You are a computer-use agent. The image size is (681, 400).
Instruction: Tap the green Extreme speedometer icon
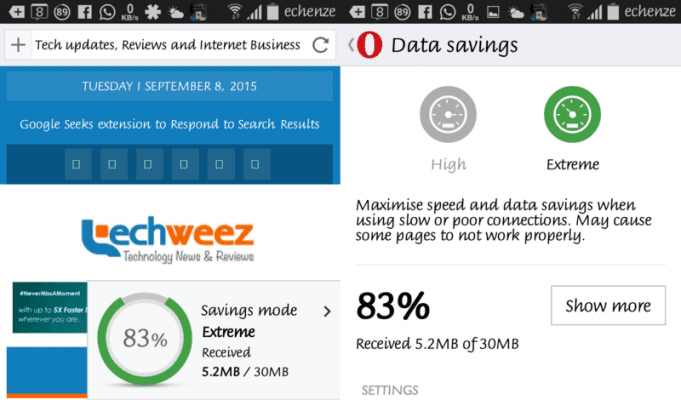point(572,114)
